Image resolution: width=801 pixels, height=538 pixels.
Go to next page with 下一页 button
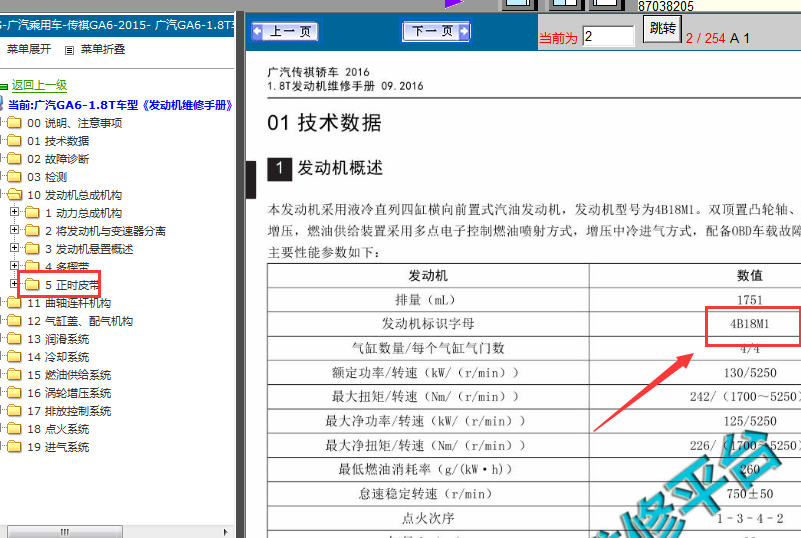[x=436, y=32]
